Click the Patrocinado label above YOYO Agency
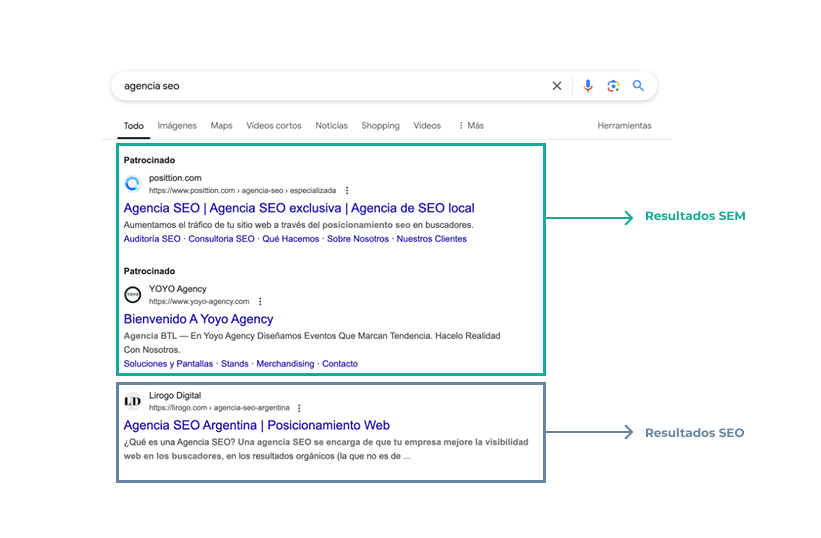821x538 pixels. coord(149,271)
